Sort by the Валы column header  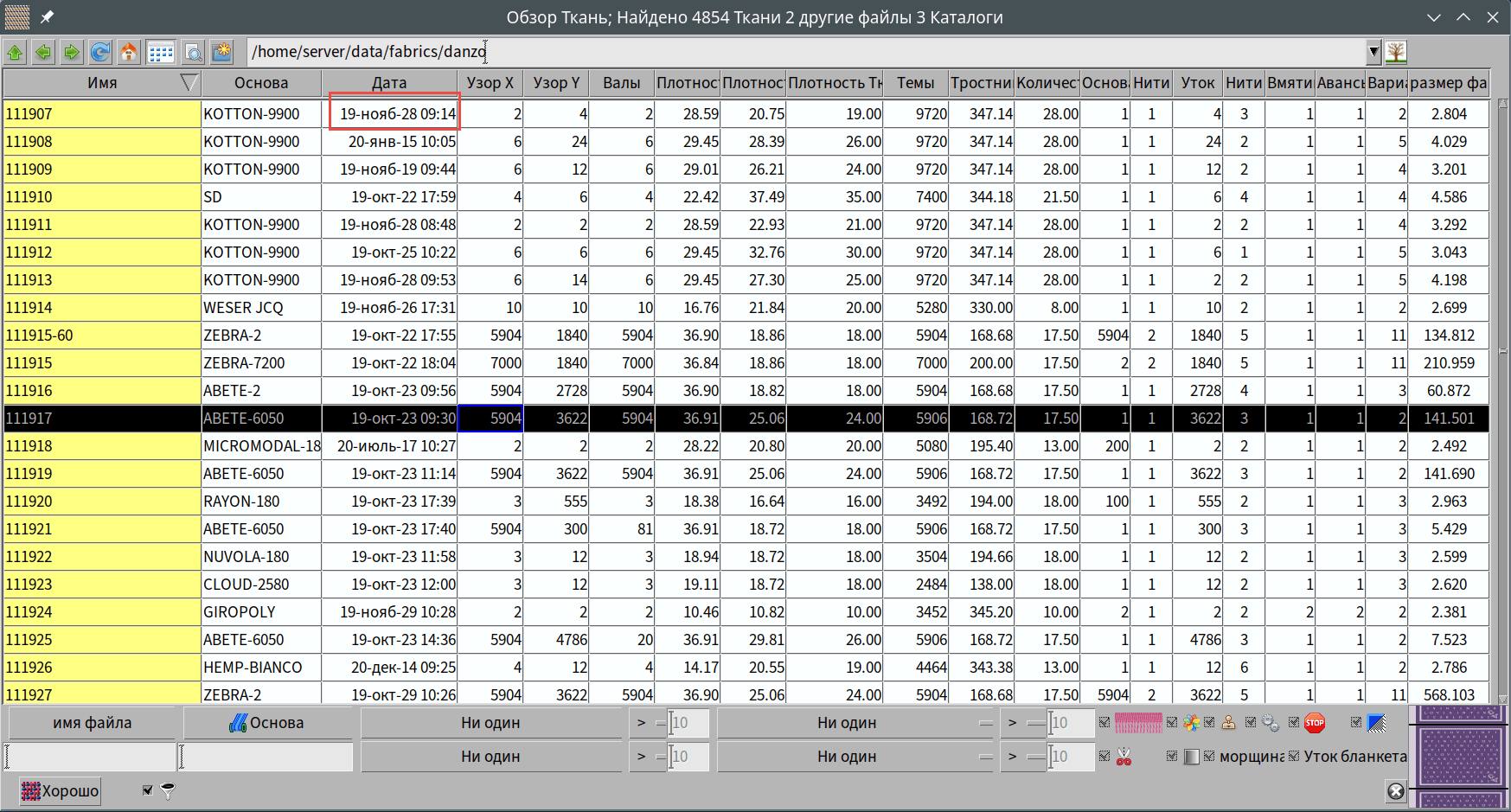[x=622, y=83]
